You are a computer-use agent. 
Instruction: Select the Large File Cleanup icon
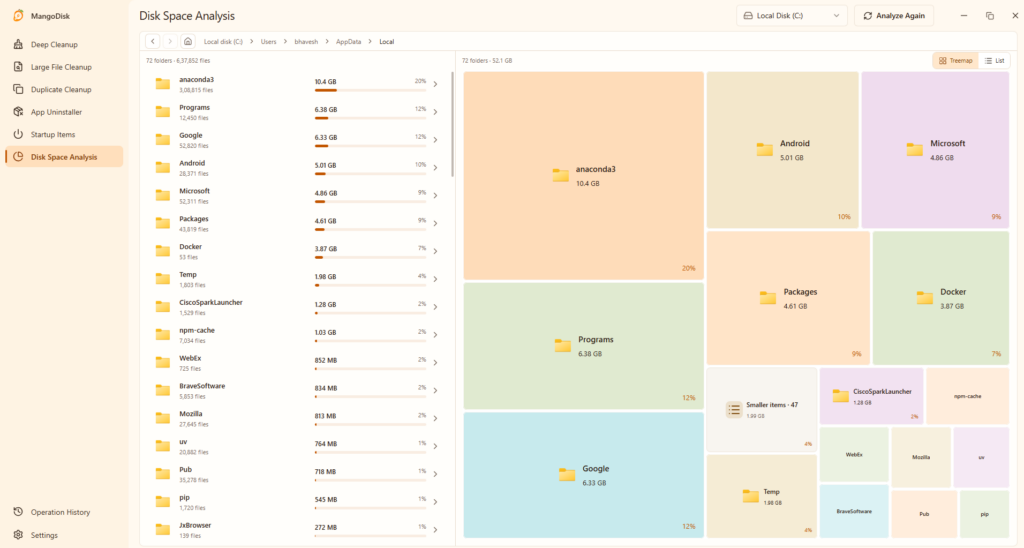(x=18, y=67)
